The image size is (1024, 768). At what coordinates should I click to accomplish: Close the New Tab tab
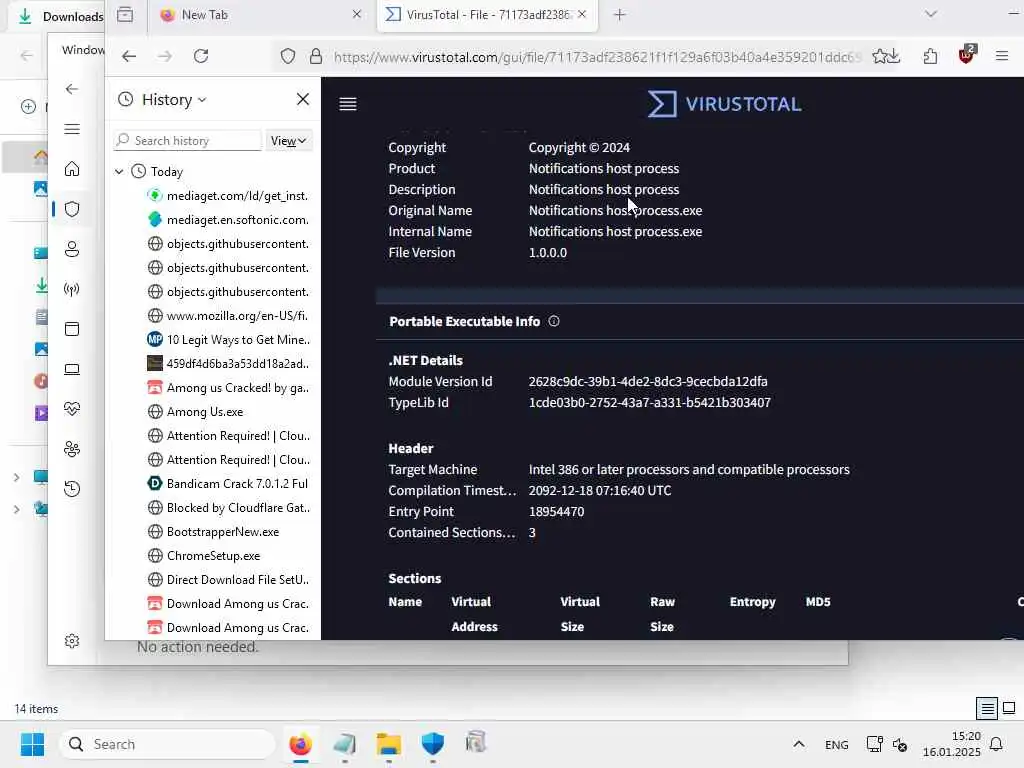[x=357, y=14]
